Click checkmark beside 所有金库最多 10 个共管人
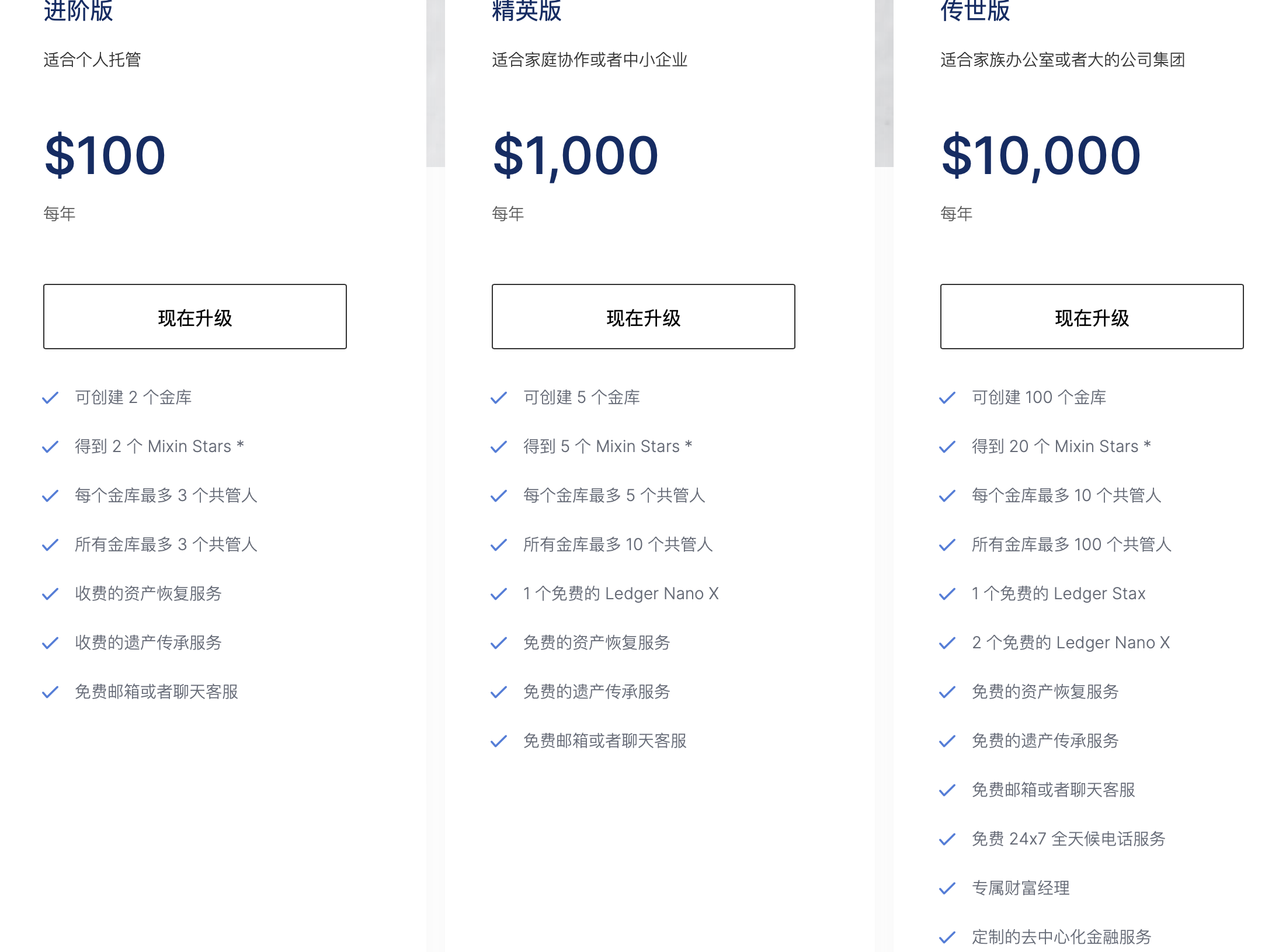 [x=499, y=545]
